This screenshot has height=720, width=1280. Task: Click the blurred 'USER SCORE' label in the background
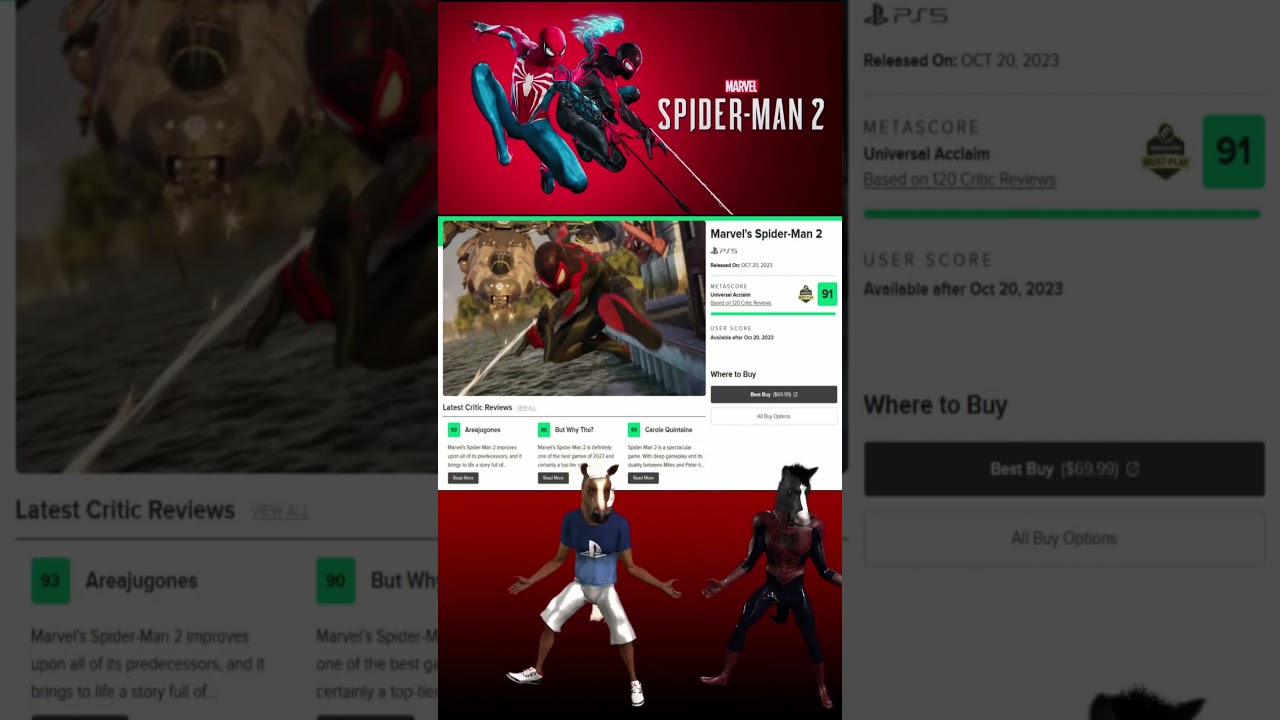(x=928, y=260)
